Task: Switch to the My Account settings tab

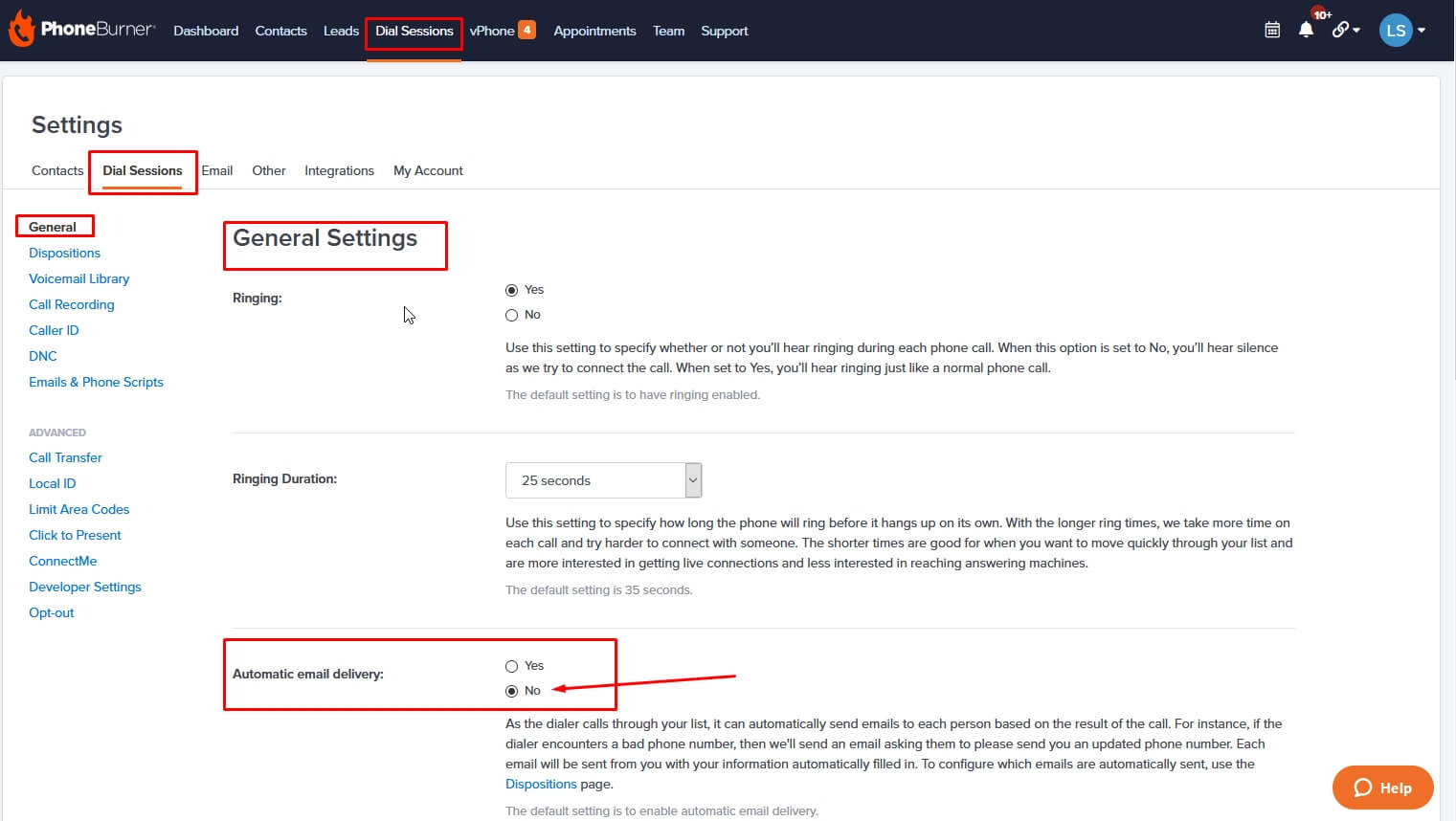Action: click(428, 170)
